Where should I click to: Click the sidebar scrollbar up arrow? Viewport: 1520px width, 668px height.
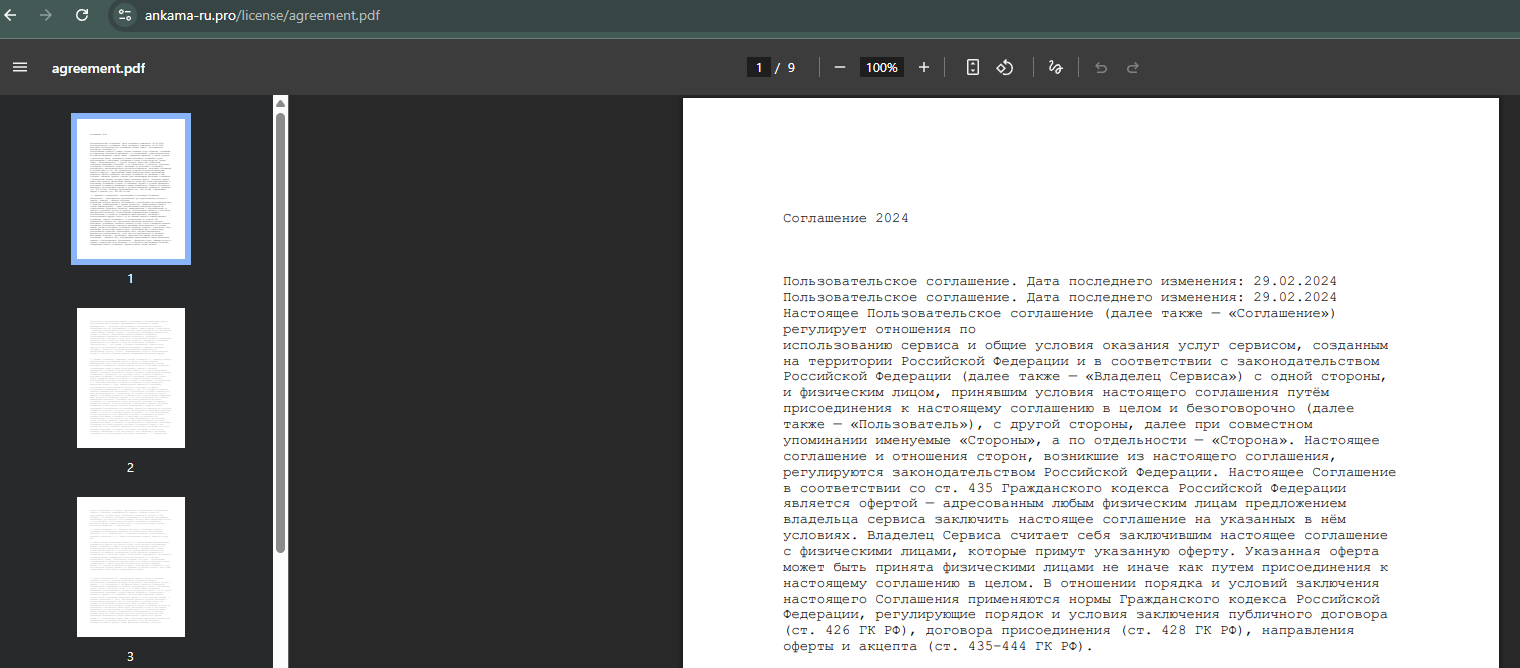click(x=281, y=103)
